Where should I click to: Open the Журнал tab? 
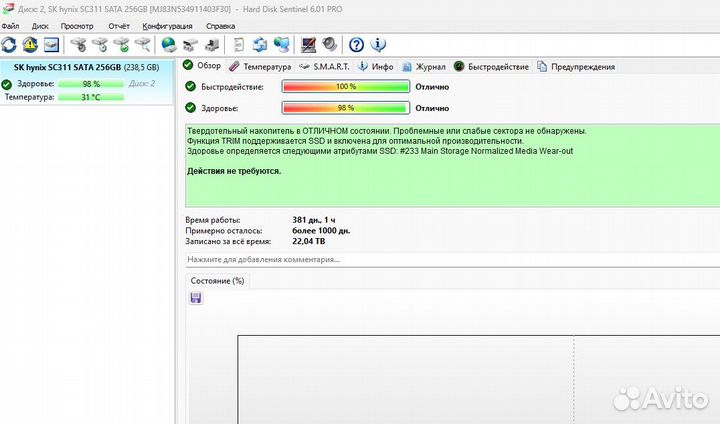tap(425, 67)
